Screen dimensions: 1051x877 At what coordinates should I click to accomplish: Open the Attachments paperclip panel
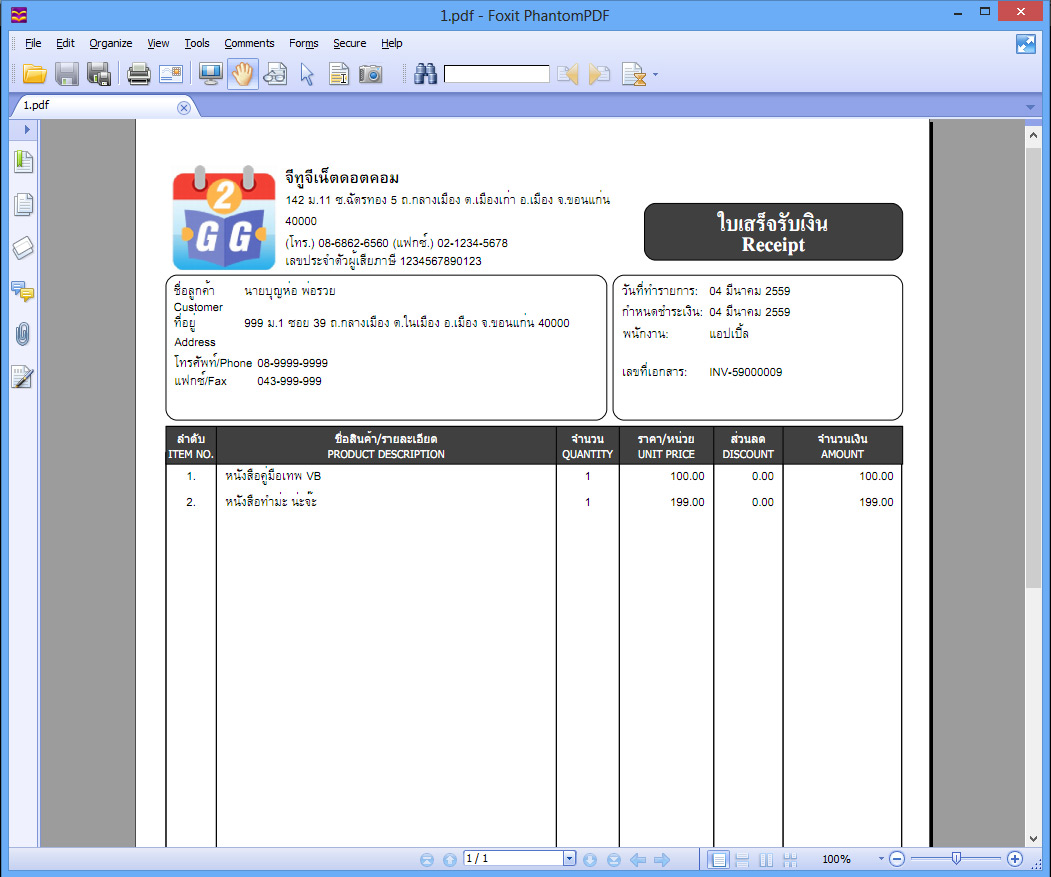coord(23,334)
